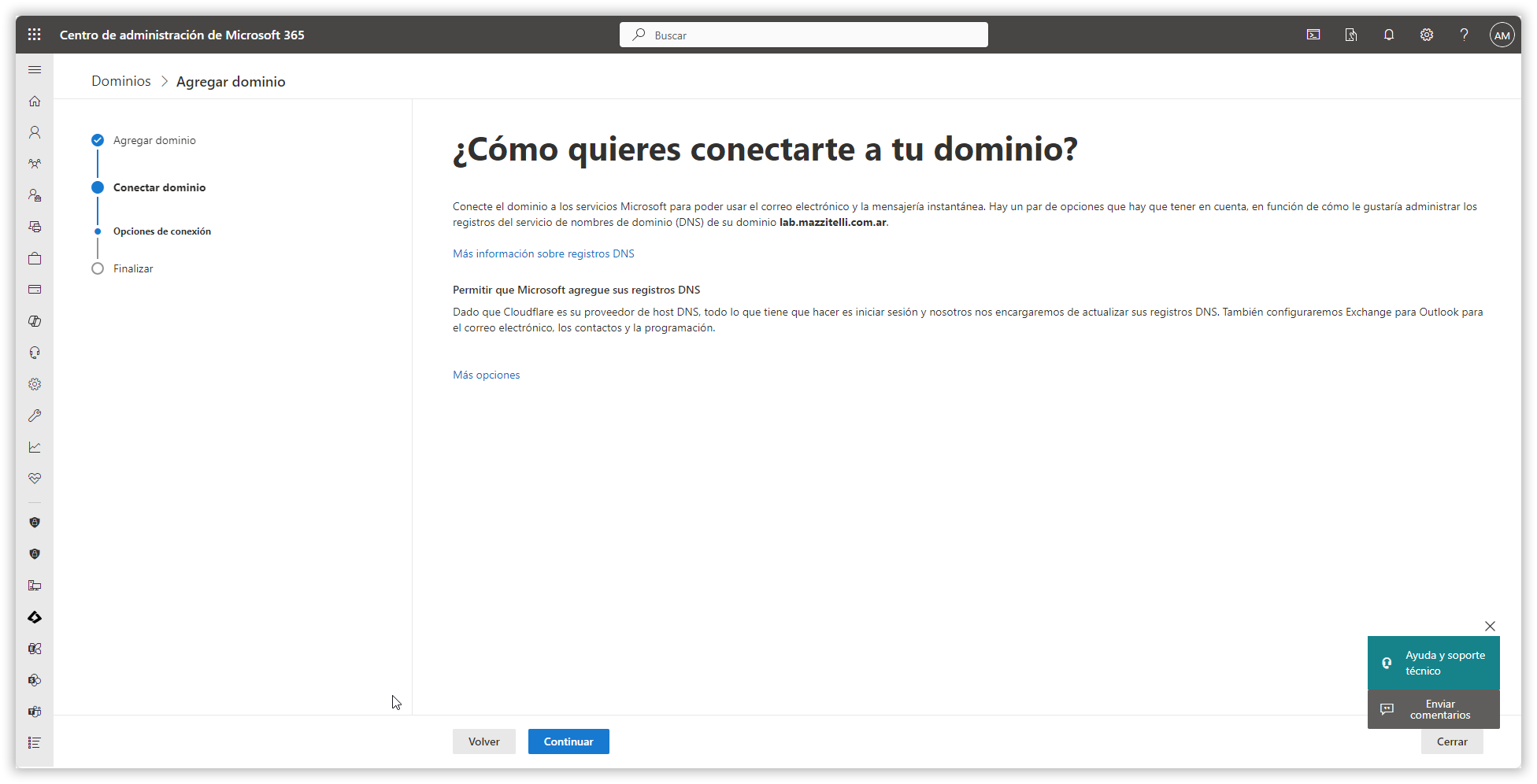This screenshot has width=1537, height=784.
Task: Open Billing credit card icon in sidebar
Action: click(x=35, y=290)
